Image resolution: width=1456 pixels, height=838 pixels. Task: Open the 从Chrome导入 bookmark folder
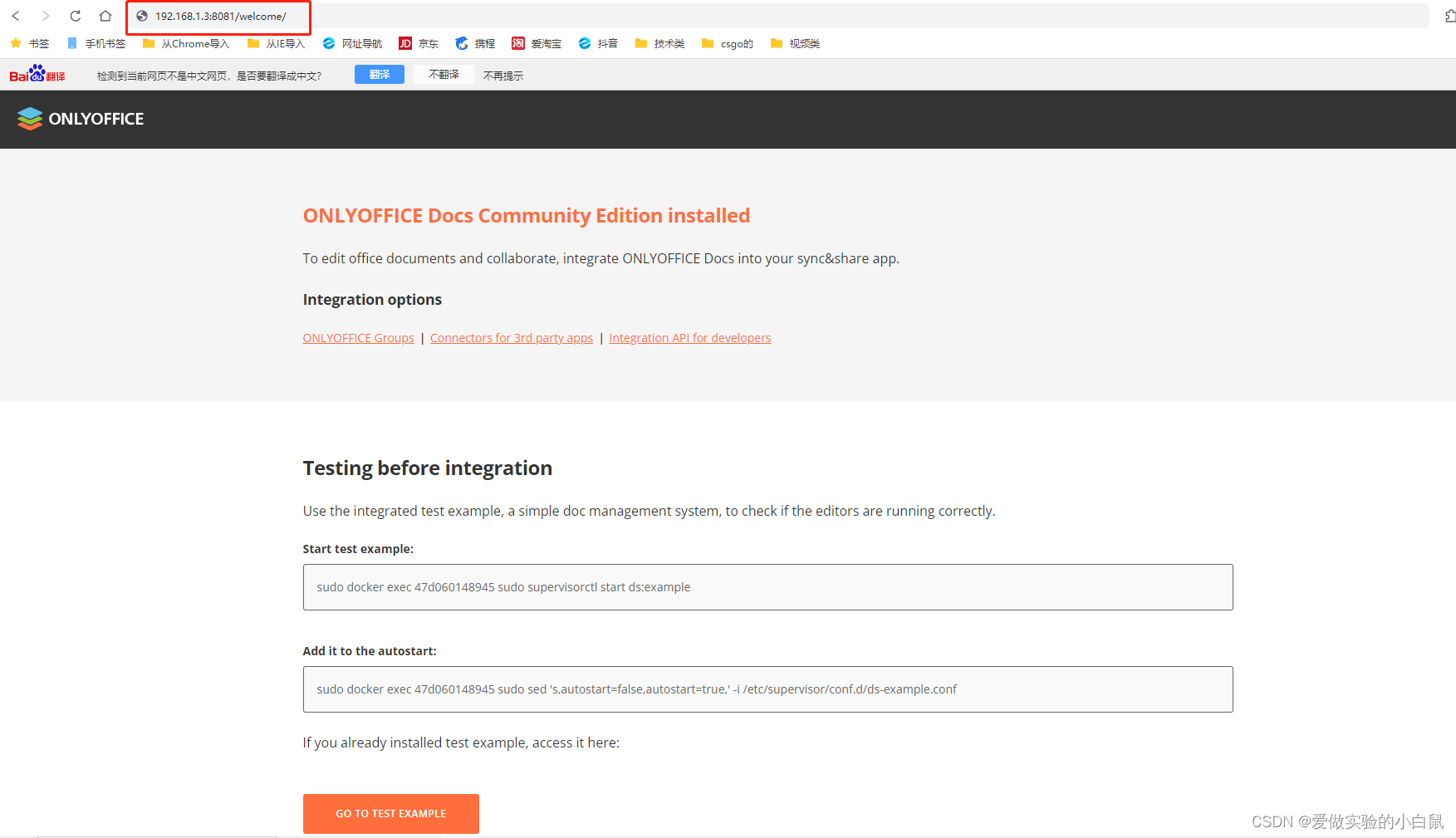[x=186, y=43]
